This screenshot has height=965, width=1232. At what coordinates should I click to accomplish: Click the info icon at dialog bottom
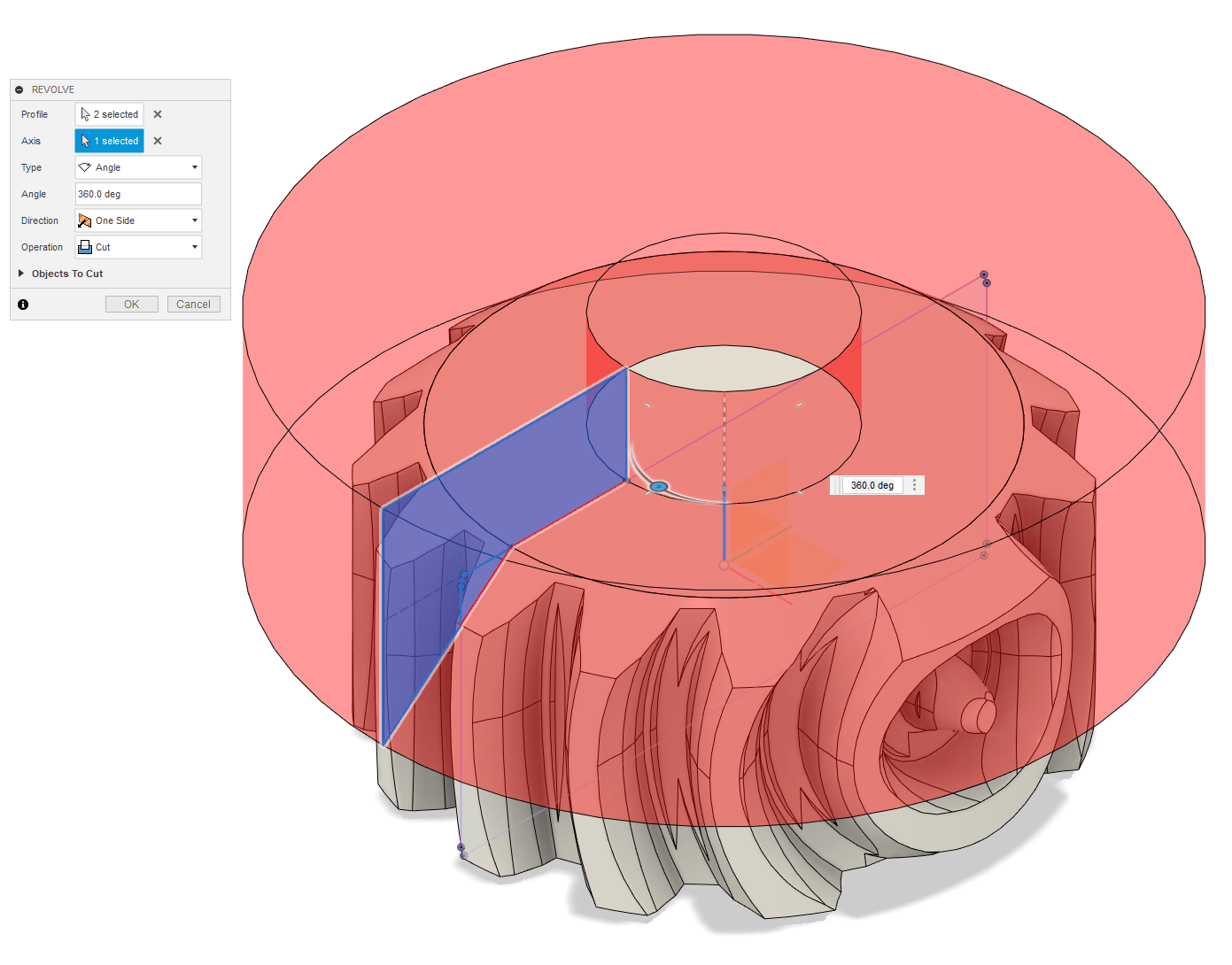(x=22, y=304)
